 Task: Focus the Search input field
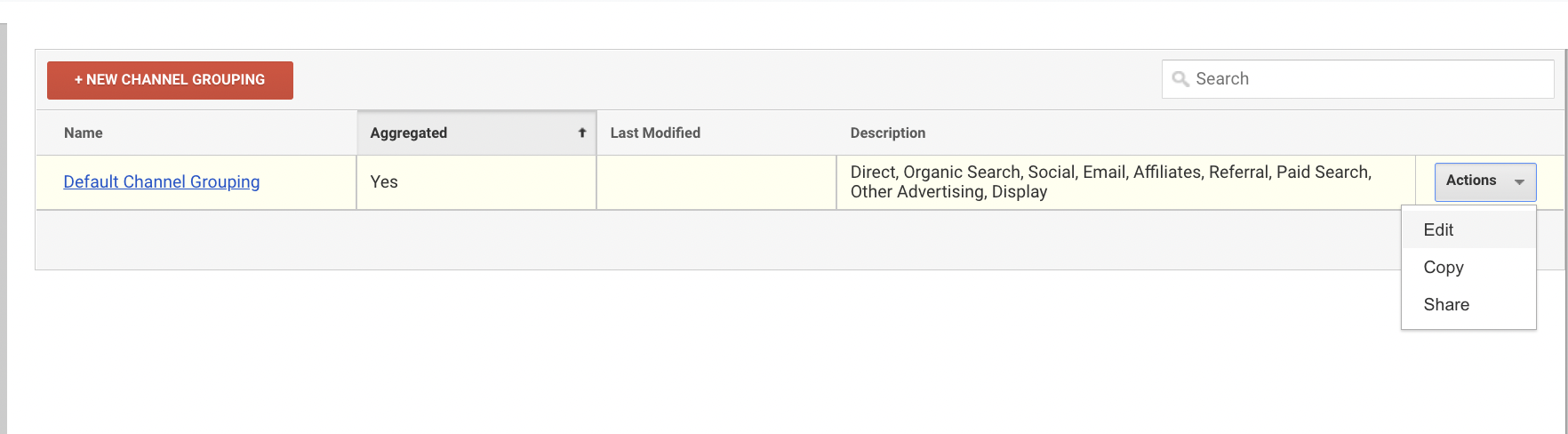point(1357,79)
